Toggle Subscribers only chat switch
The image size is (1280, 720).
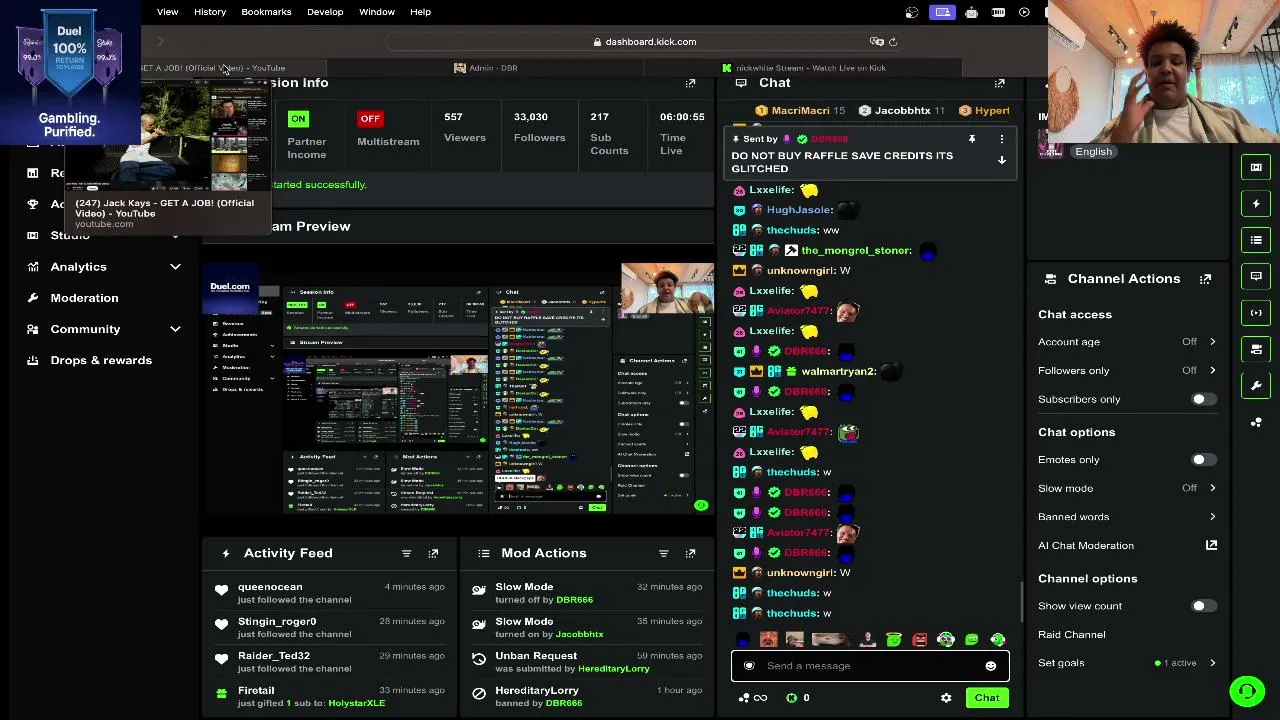pyautogui.click(x=1203, y=399)
